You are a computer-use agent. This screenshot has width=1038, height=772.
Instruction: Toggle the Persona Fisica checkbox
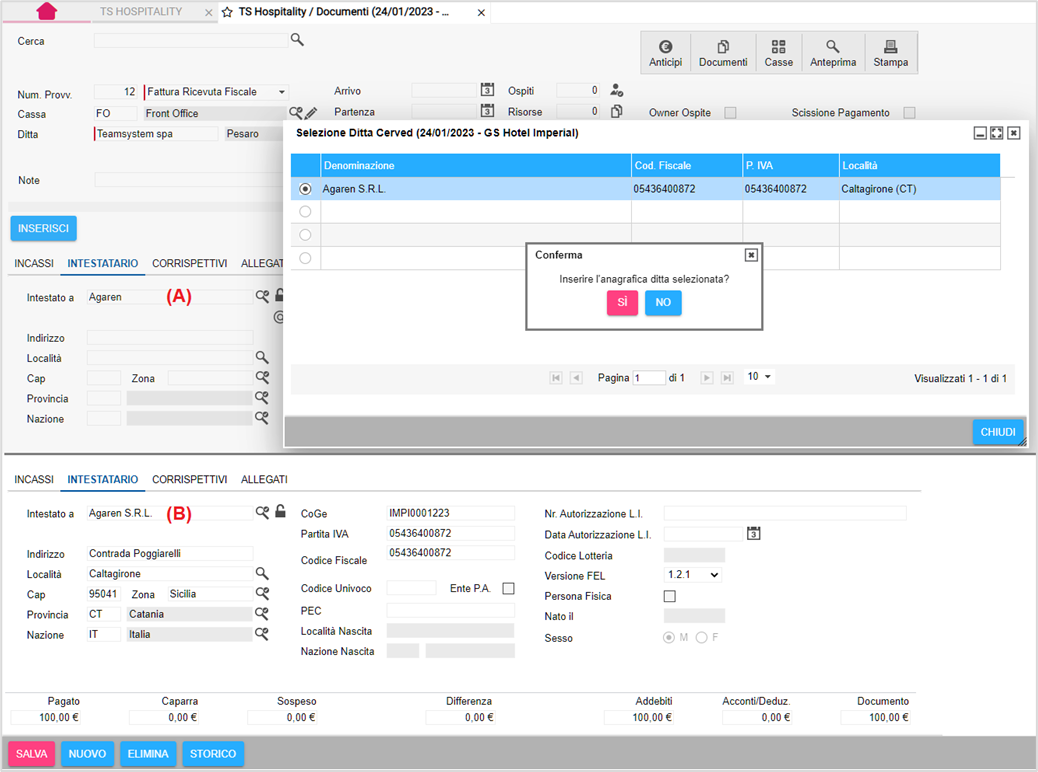670,596
